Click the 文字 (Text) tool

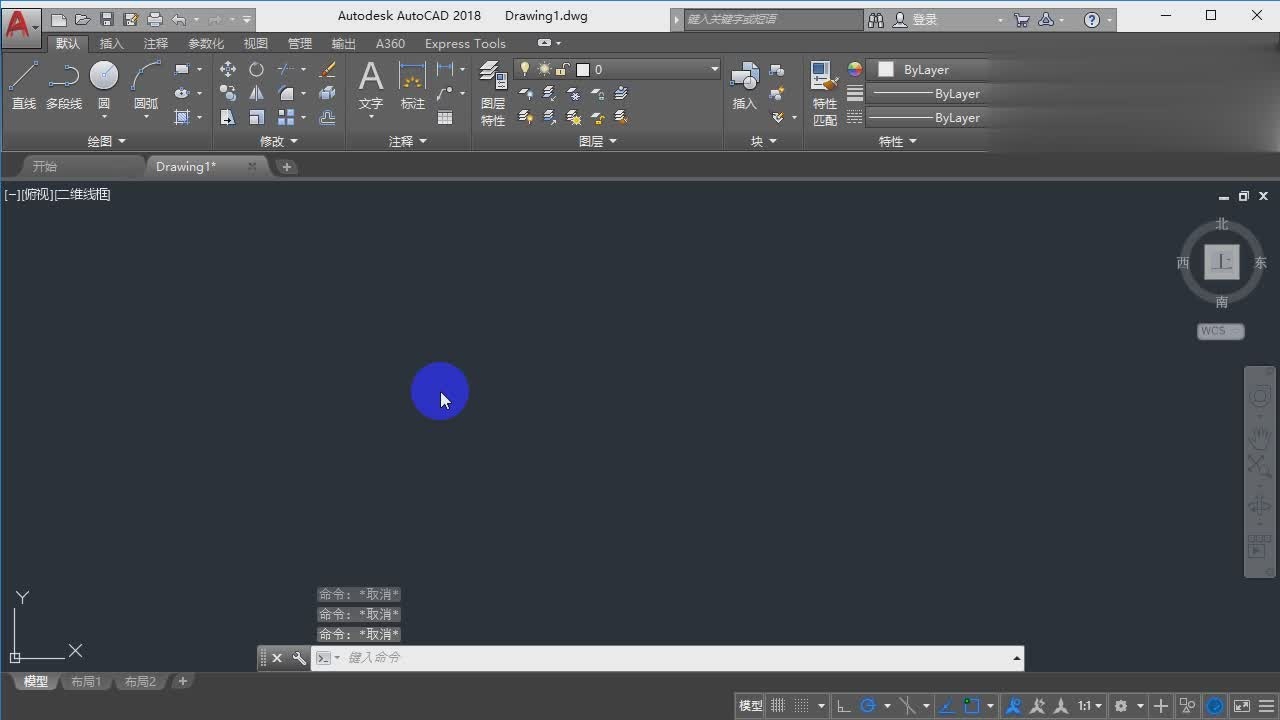tap(371, 85)
